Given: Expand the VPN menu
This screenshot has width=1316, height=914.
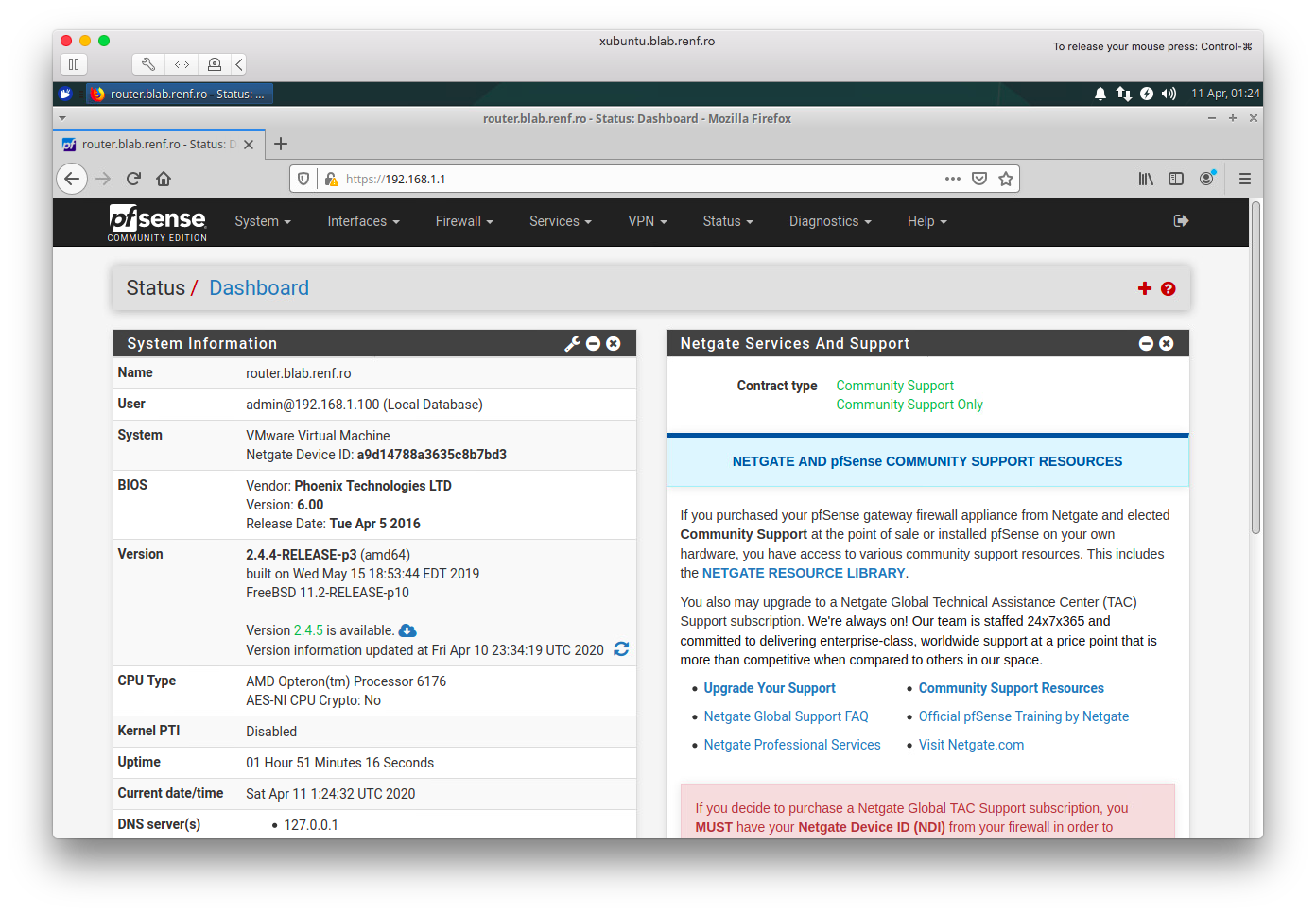Looking at the screenshot, I should point(648,221).
